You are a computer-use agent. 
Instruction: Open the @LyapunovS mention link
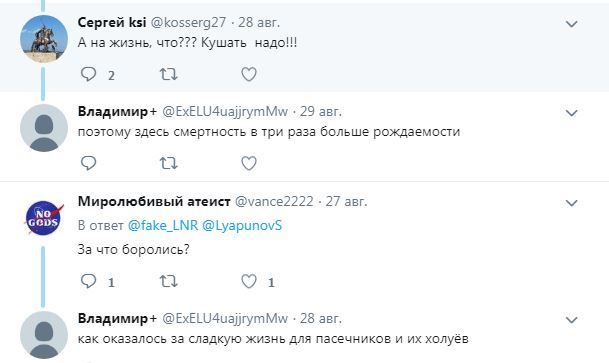pos(242,226)
